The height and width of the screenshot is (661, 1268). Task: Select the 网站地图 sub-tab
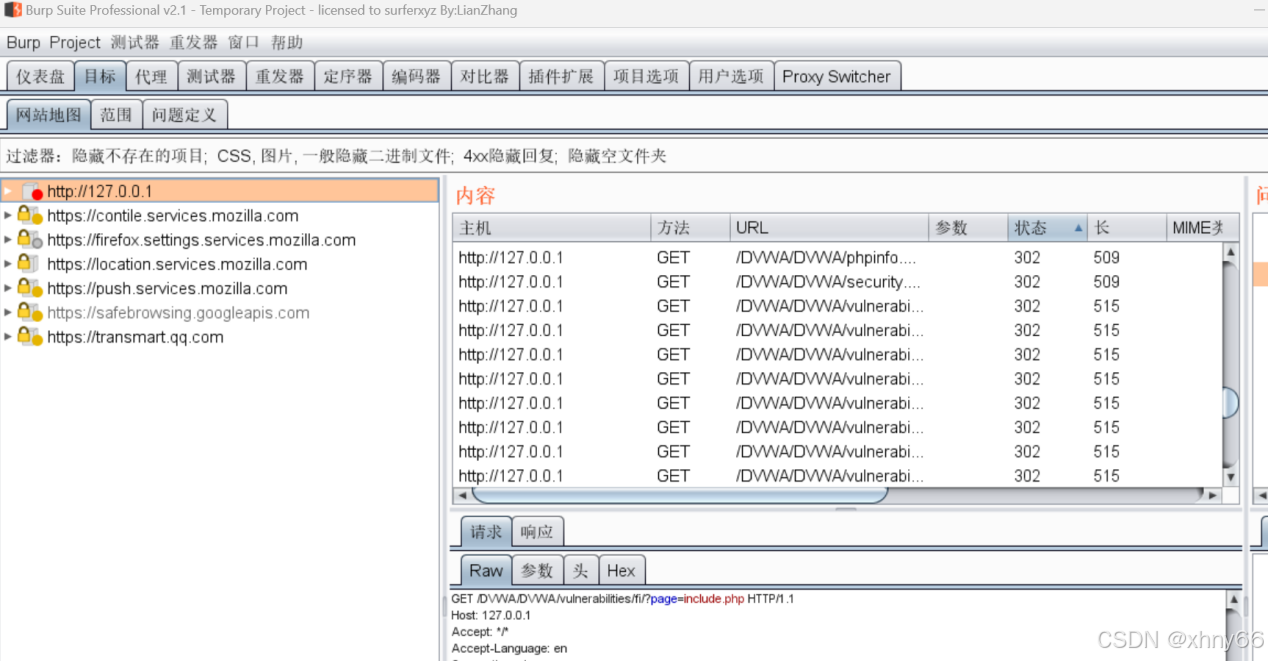[x=49, y=114]
